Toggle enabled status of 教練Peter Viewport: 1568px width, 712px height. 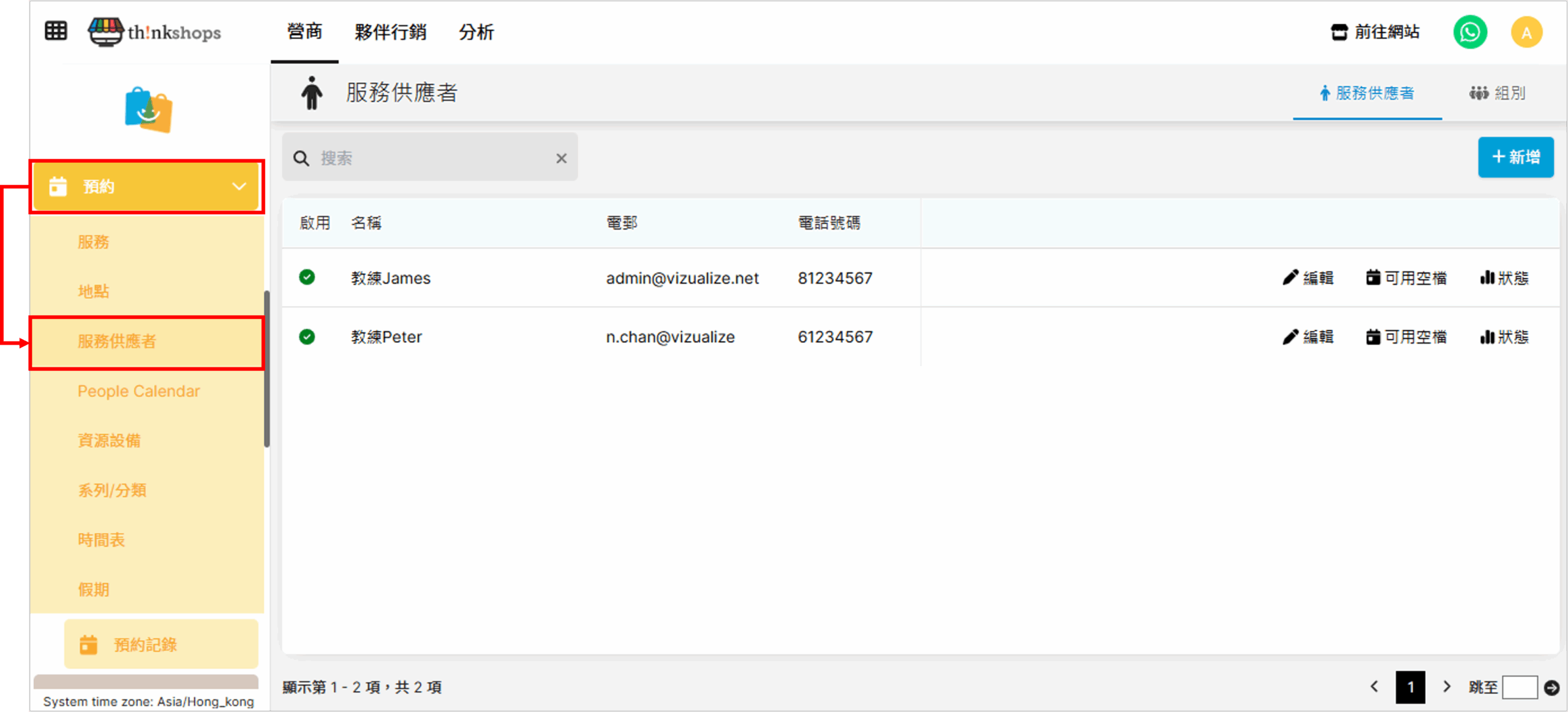click(307, 337)
